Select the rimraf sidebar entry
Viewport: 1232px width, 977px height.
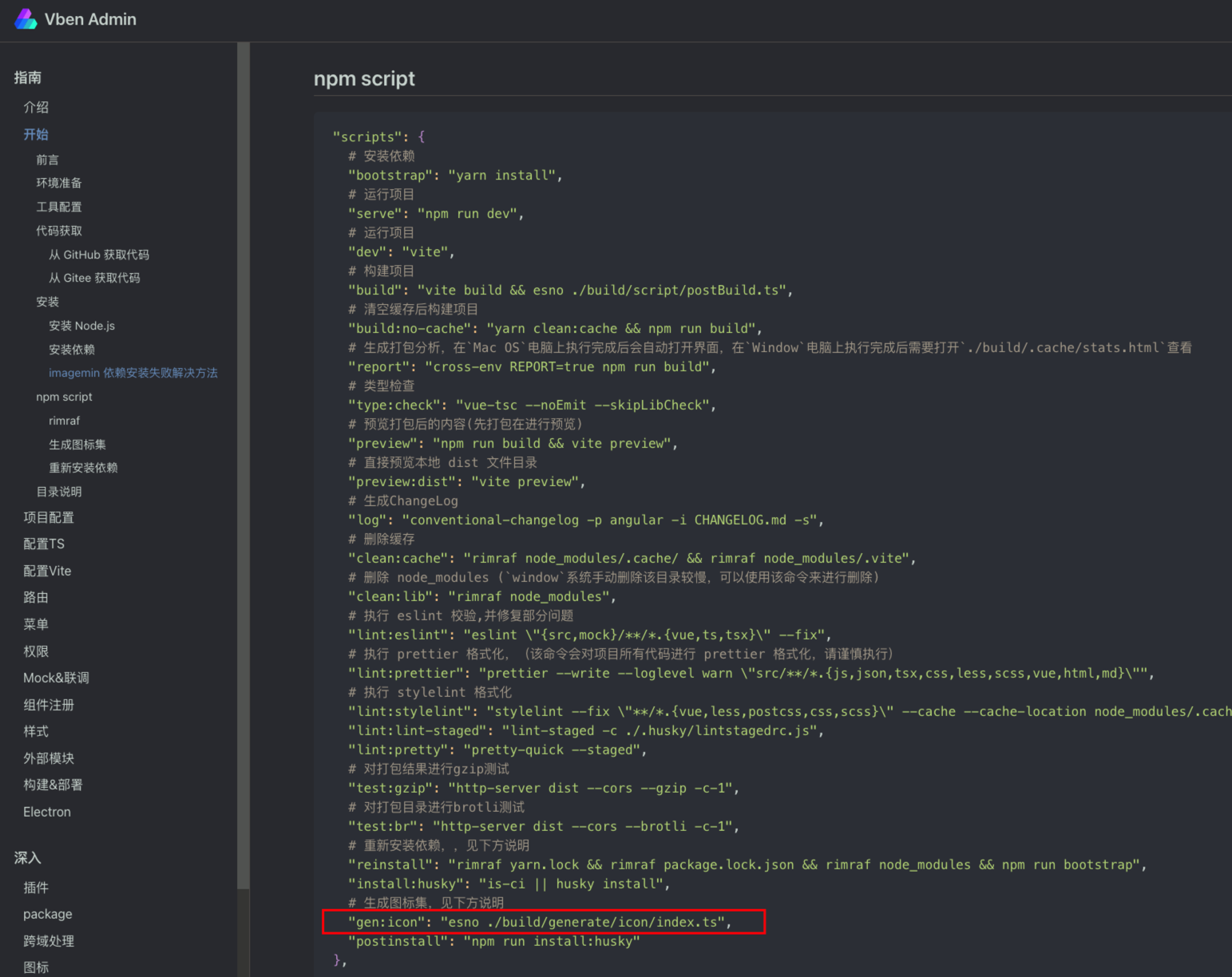64,421
